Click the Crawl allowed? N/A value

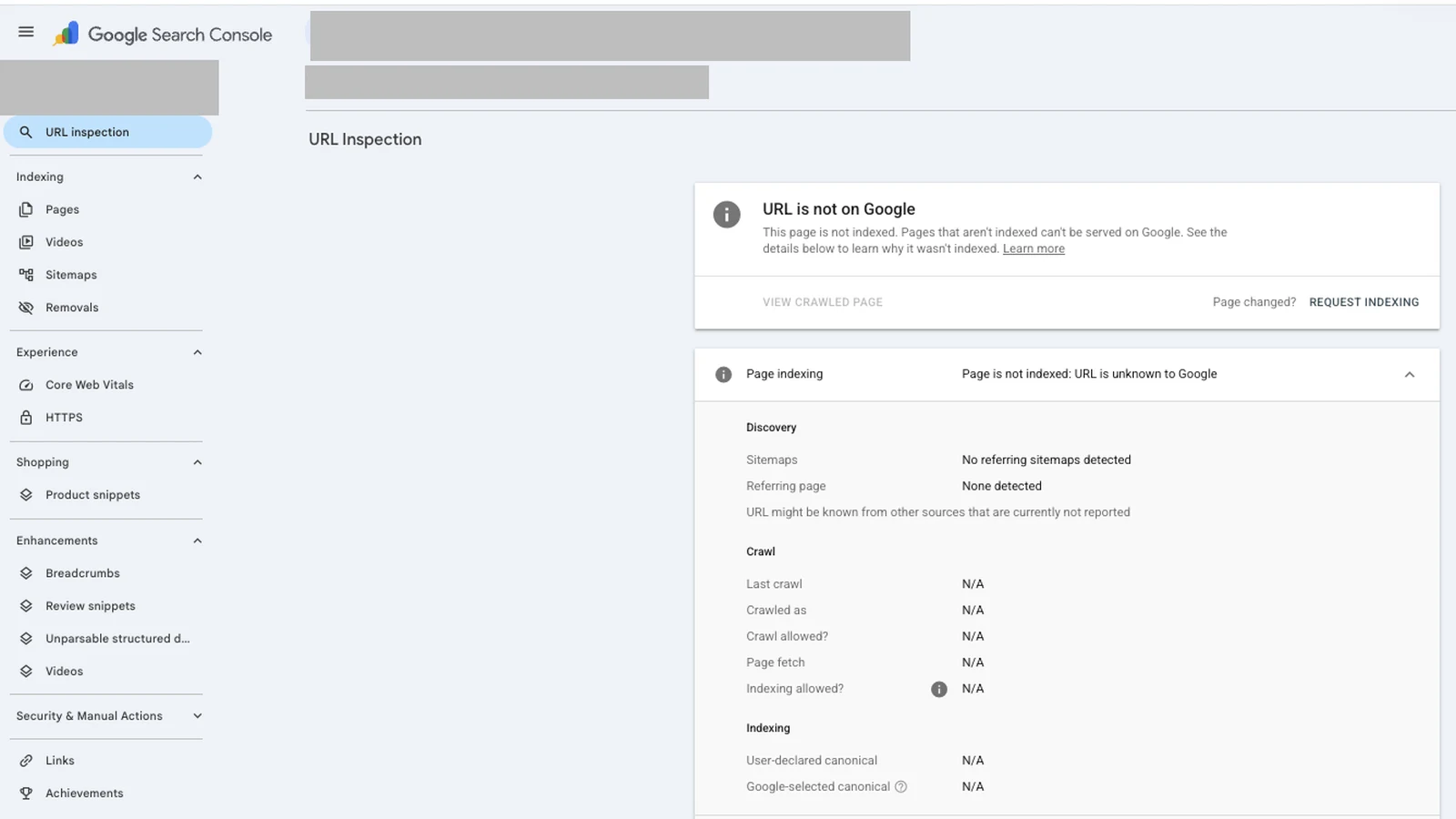pos(973,637)
